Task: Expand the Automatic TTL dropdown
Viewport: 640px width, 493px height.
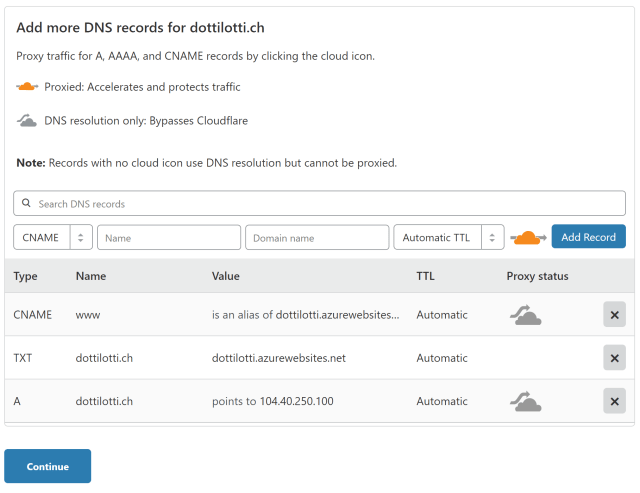Action: [437, 238]
